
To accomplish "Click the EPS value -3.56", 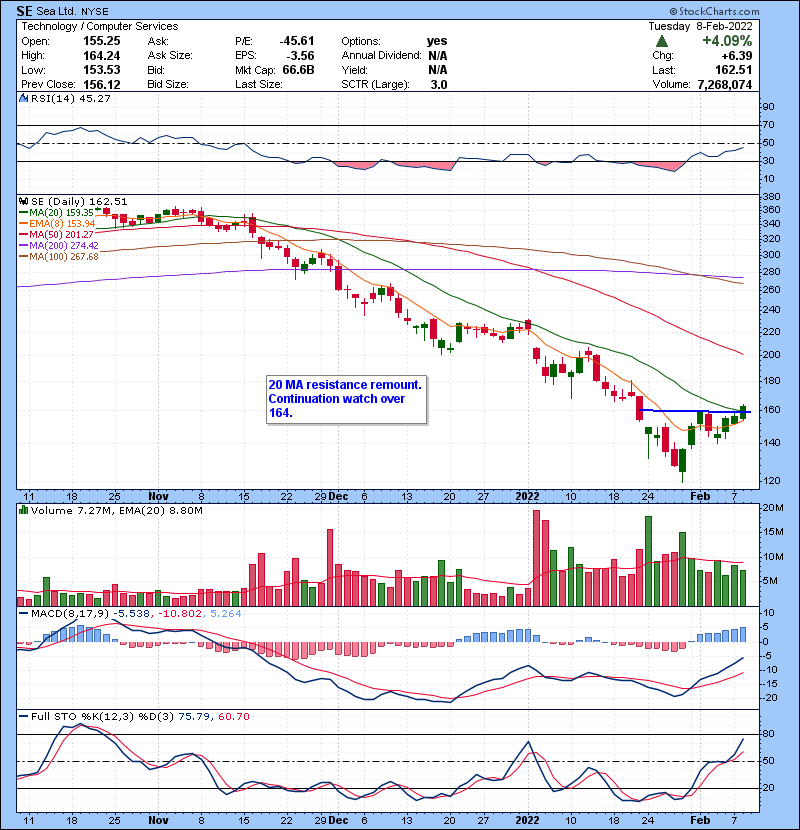I will click(300, 56).
